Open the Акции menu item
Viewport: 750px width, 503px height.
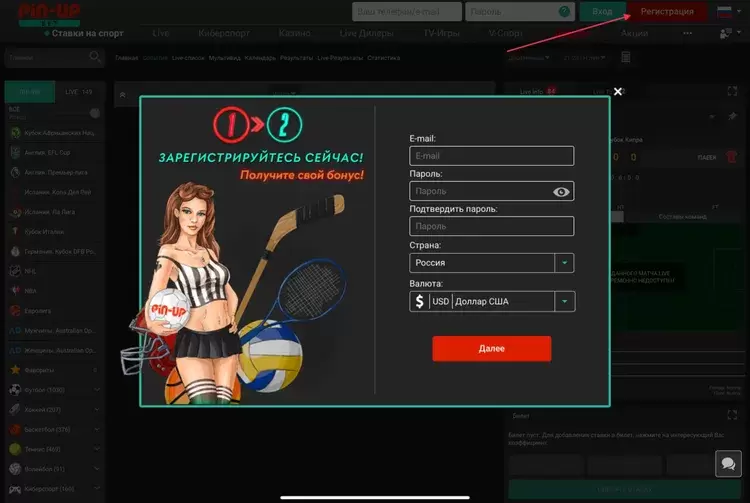(x=634, y=33)
